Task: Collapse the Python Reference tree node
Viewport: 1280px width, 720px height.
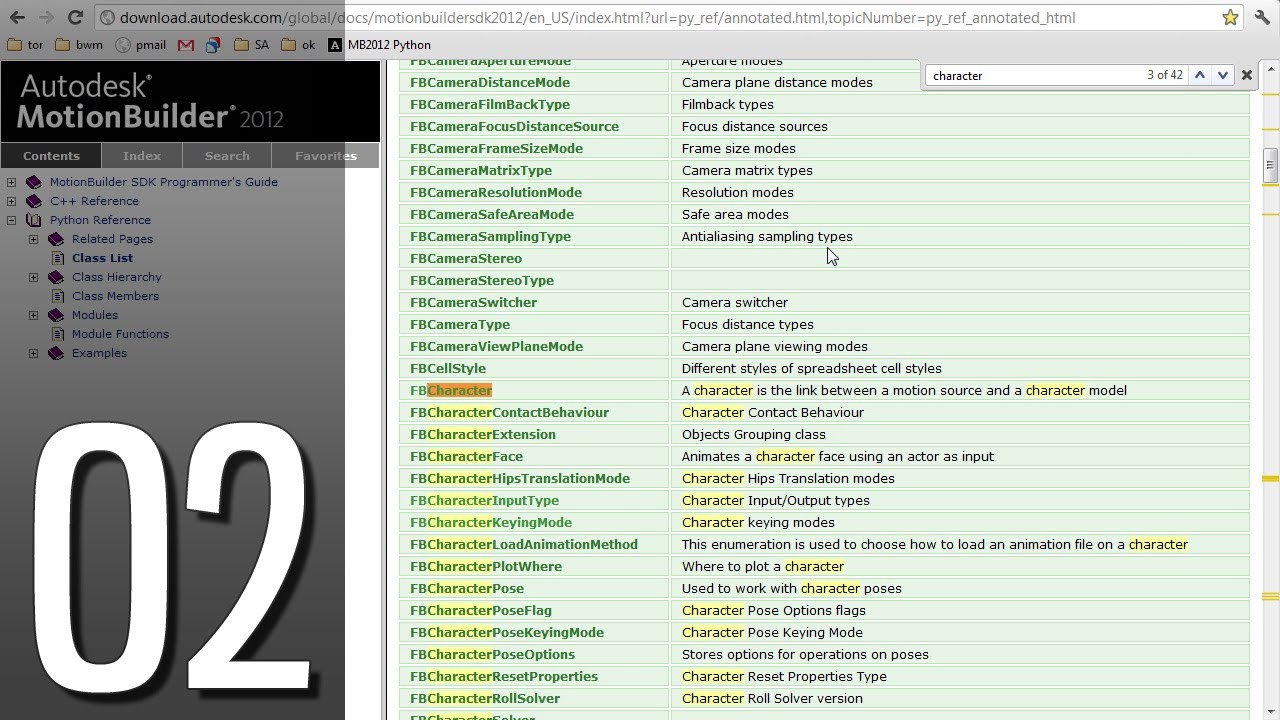Action: [11, 220]
